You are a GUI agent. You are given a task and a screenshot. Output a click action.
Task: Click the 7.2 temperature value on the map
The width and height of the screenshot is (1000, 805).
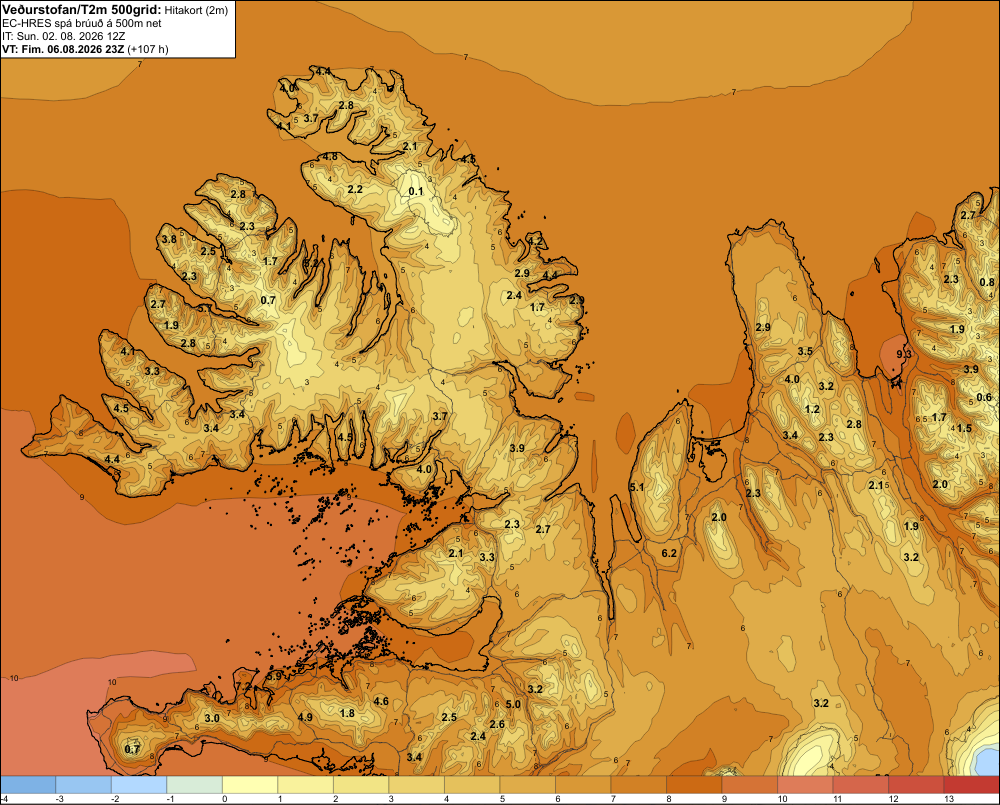pos(243,686)
